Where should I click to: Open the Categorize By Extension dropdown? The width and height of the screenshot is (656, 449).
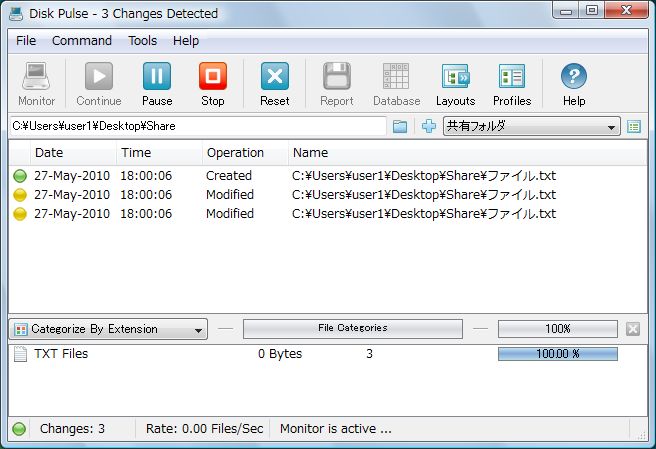click(x=108, y=329)
